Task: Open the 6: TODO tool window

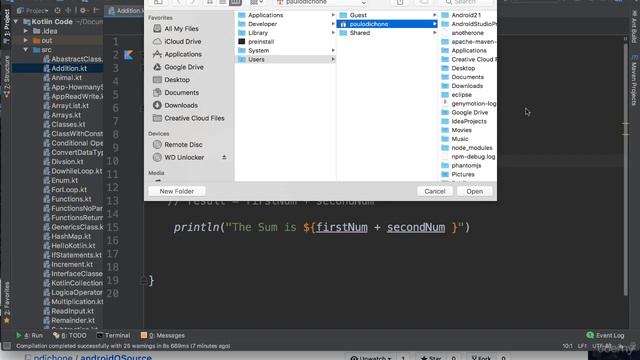Action: (x=69, y=336)
